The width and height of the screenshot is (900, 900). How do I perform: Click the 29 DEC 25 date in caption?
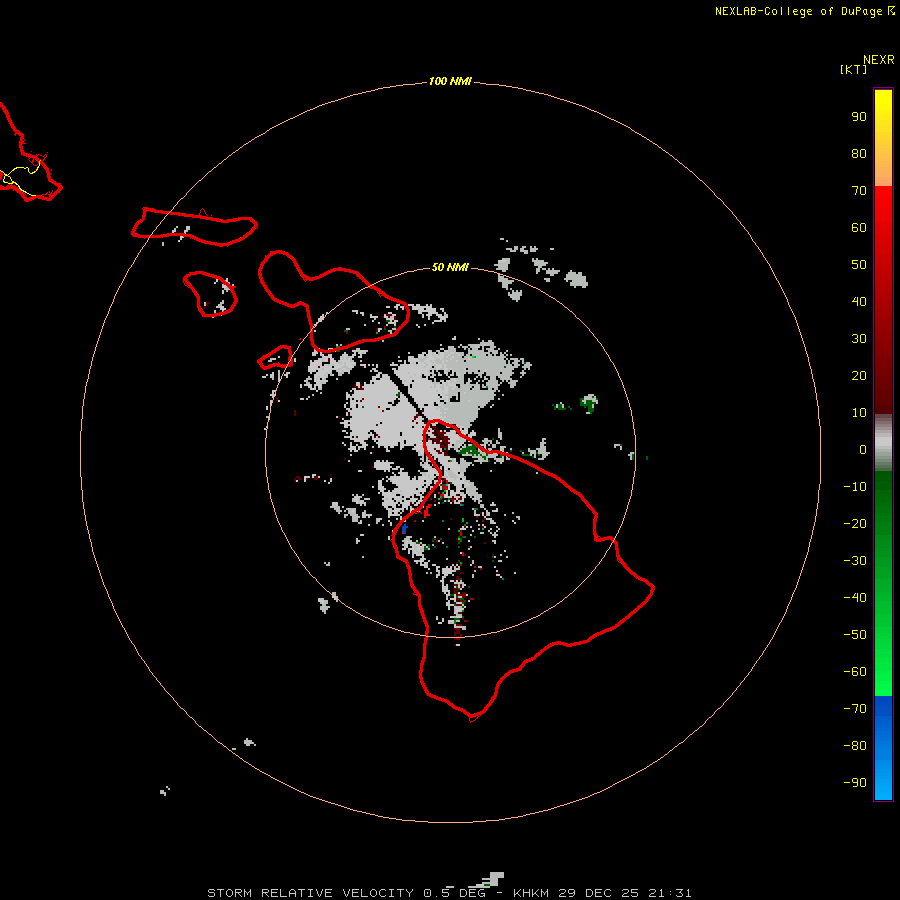pos(599,893)
